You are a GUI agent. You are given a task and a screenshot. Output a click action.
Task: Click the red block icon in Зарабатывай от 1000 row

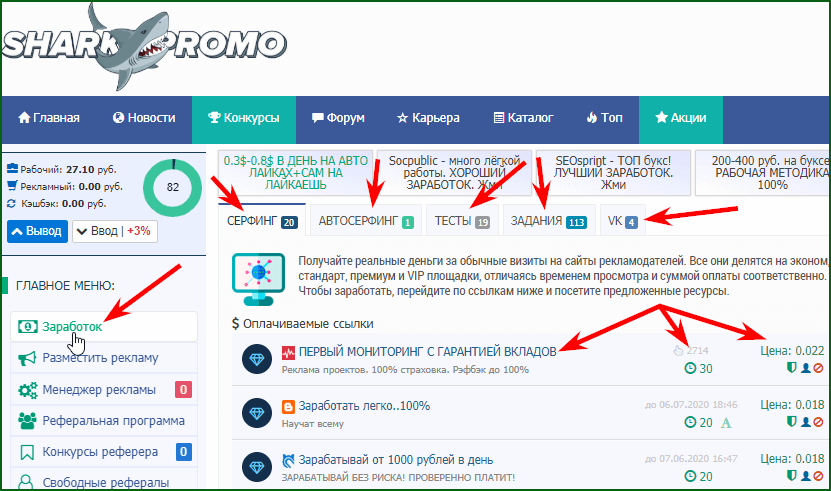818,476
